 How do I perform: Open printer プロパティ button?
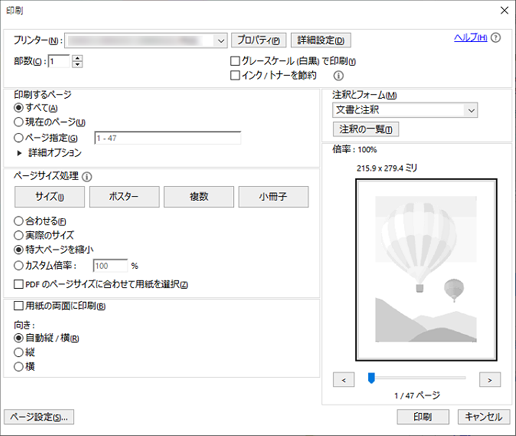point(259,40)
